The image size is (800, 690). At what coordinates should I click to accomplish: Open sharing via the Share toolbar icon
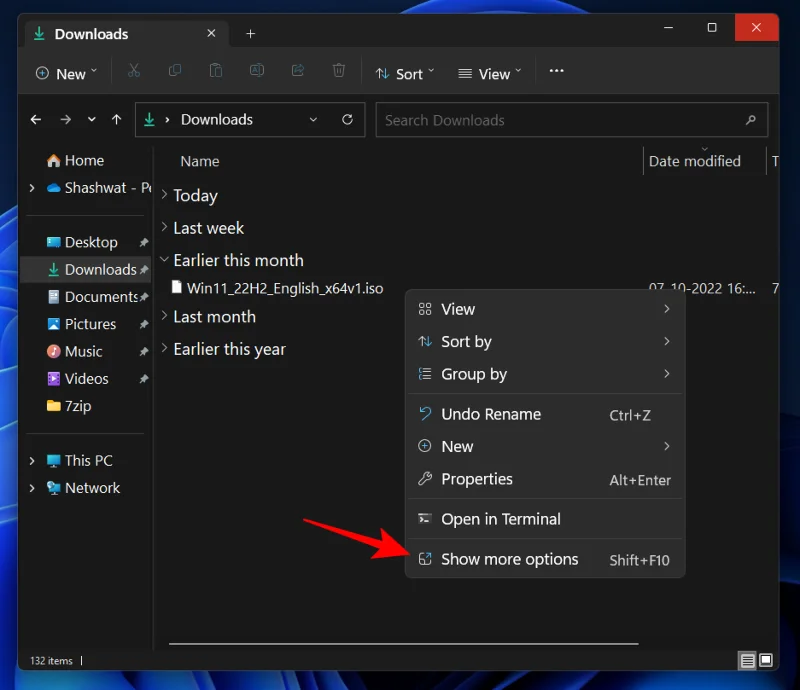click(297, 71)
